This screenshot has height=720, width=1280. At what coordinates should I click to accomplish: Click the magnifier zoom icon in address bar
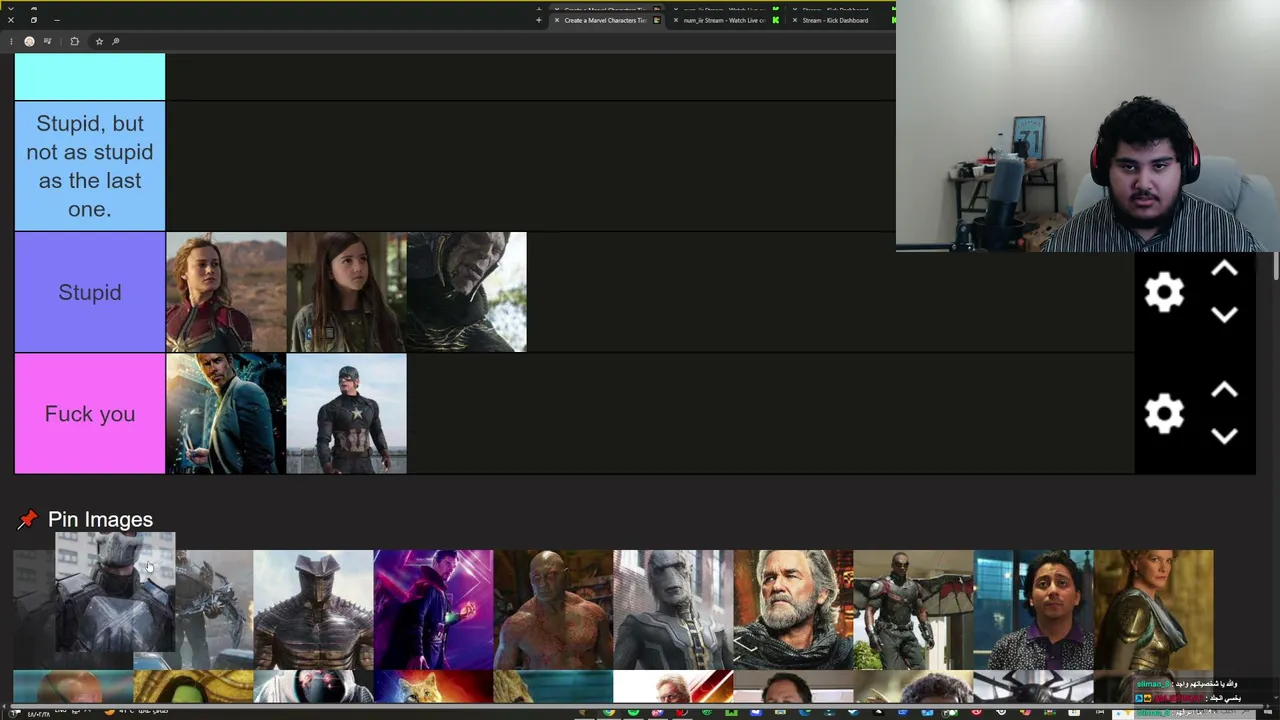click(x=116, y=41)
